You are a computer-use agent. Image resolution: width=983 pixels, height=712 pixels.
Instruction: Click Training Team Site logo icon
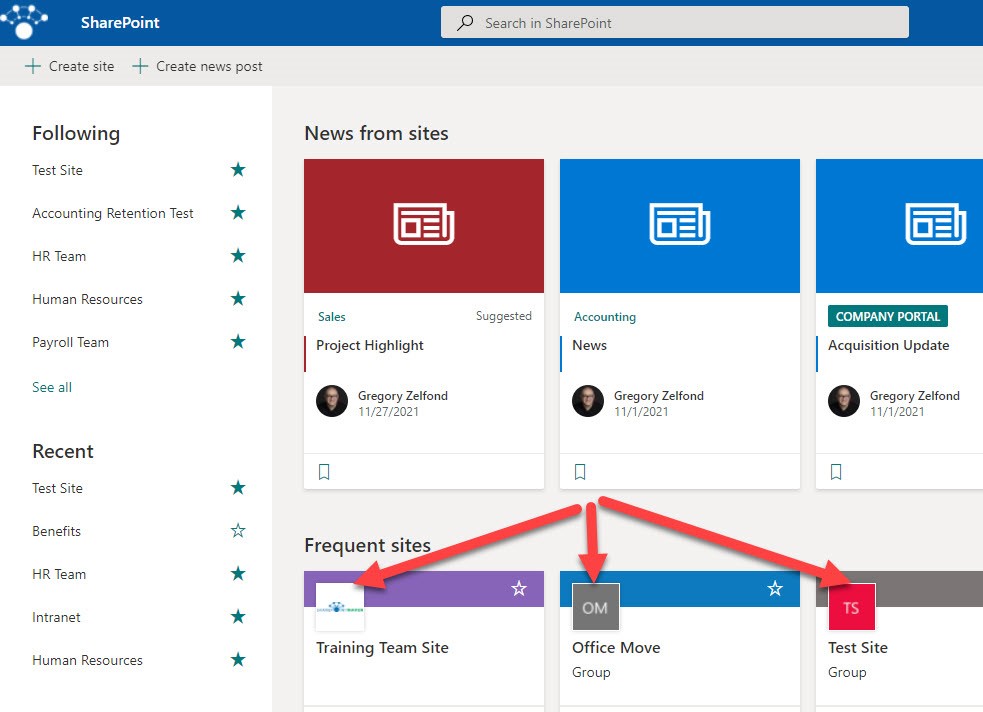(x=340, y=607)
